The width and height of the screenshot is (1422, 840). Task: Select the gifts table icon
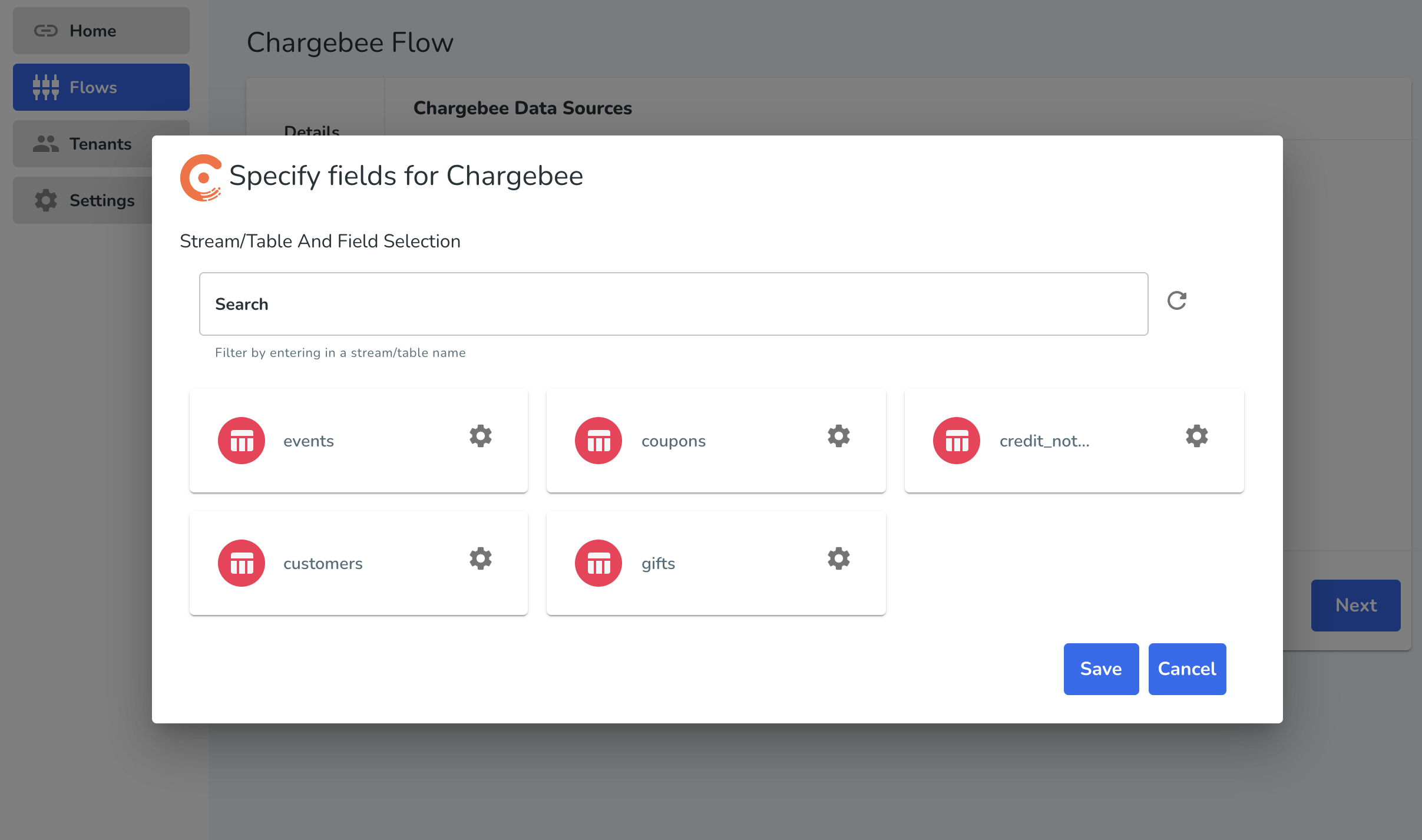(x=598, y=563)
